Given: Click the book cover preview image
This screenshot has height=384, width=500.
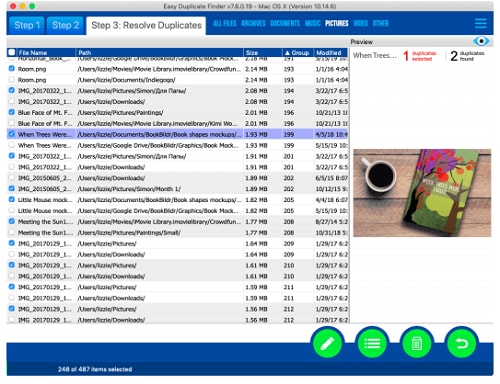Looking at the screenshot, I should (x=422, y=193).
